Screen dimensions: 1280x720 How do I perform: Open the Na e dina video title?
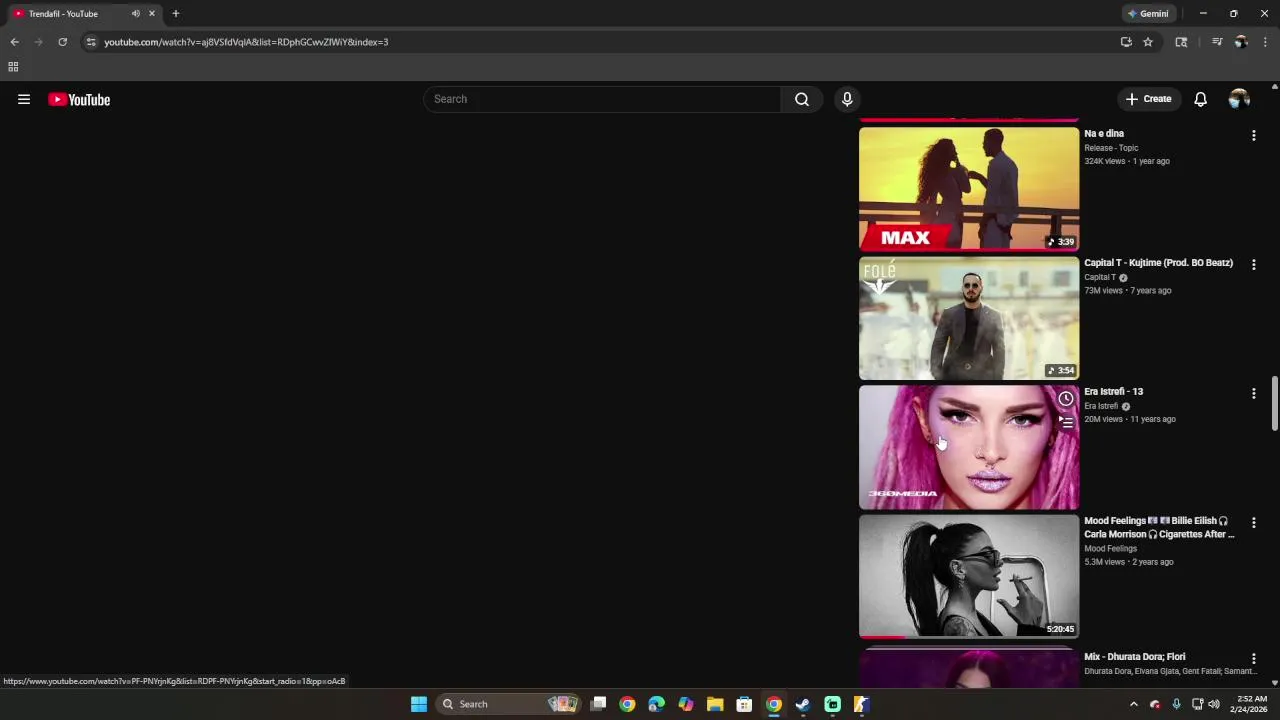coord(1104,133)
